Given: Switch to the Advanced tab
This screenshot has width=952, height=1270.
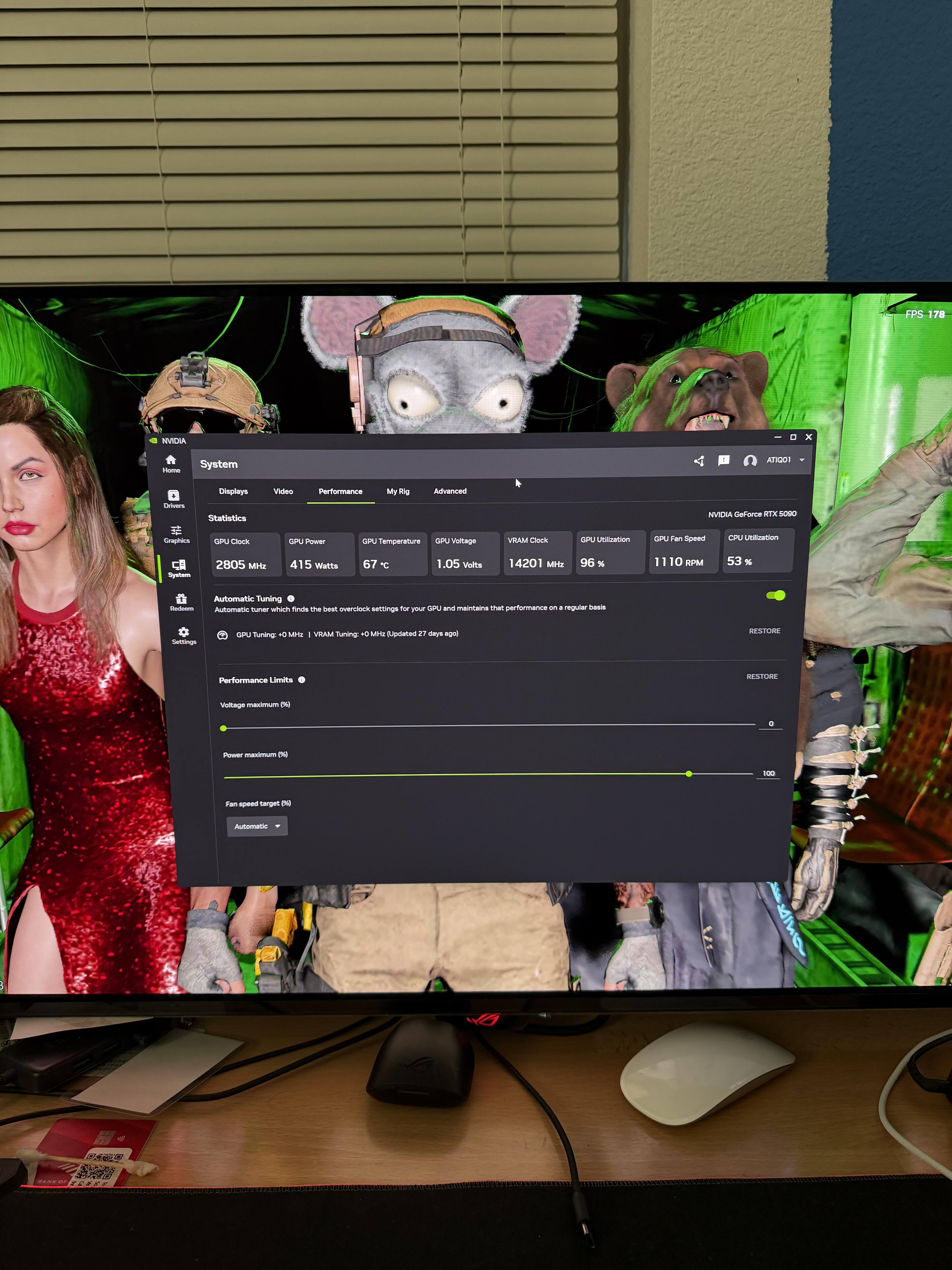Looking at the screenshot, I should click(x=450, y=491).
